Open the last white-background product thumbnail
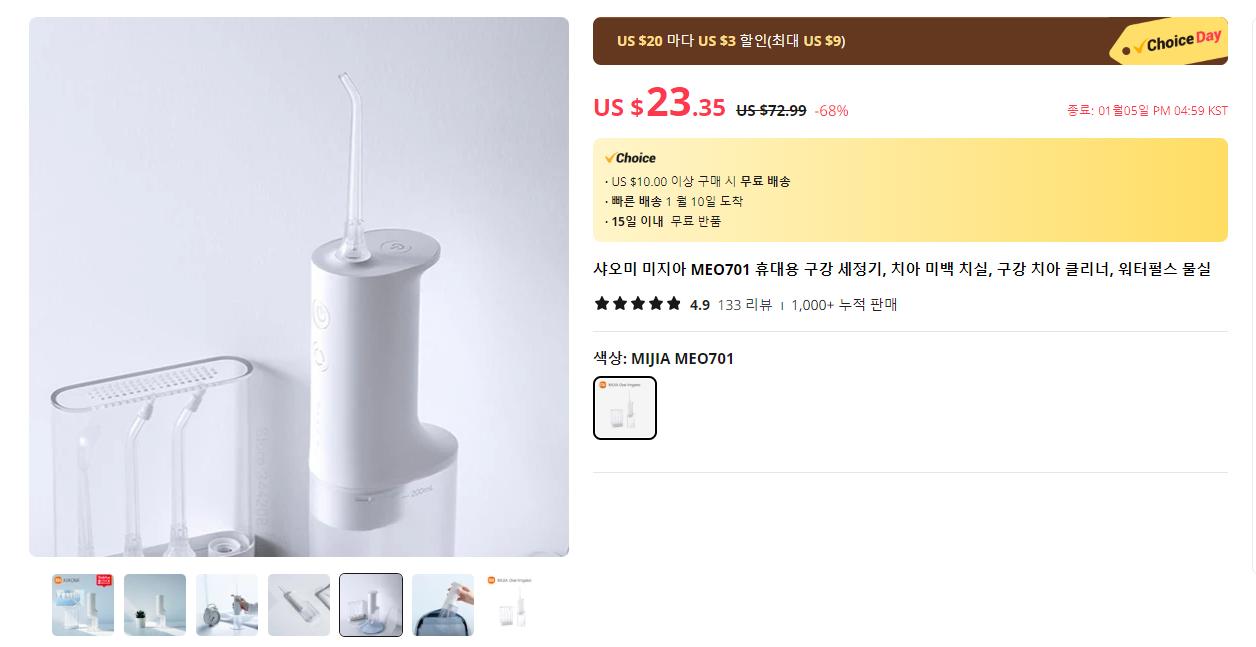Image resolution: width=1256 pixels, height=647 pixels. click(514, 605)
